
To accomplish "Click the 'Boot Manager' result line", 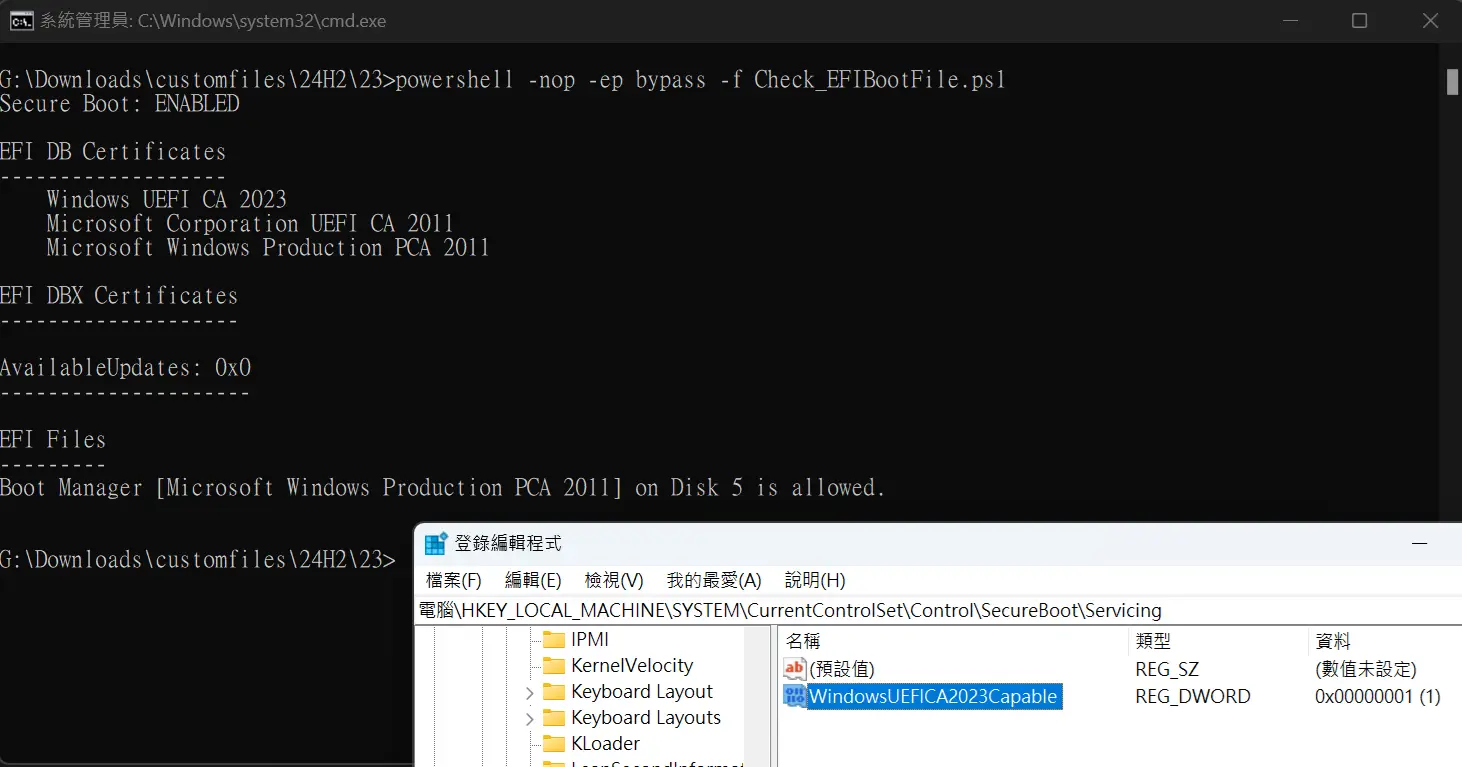I will 443,488.
